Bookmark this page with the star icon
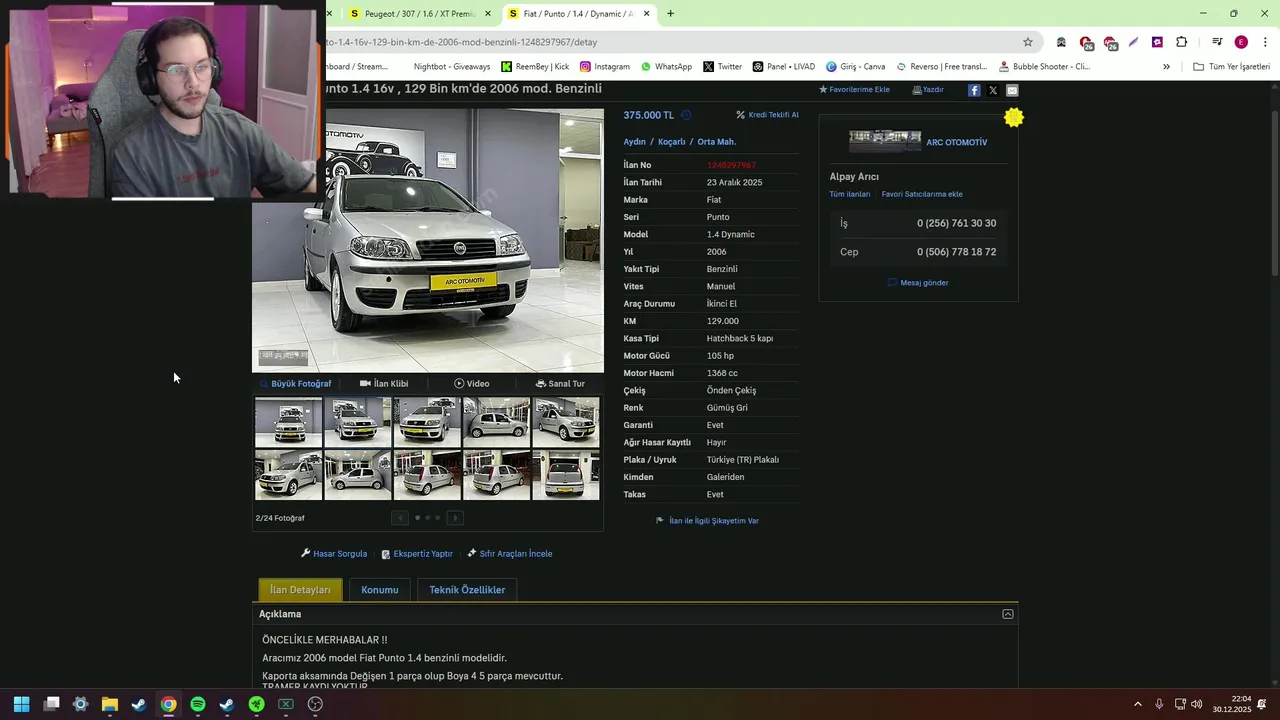Viewport: 1280px width, 720px height. [x=1027, y=42]
